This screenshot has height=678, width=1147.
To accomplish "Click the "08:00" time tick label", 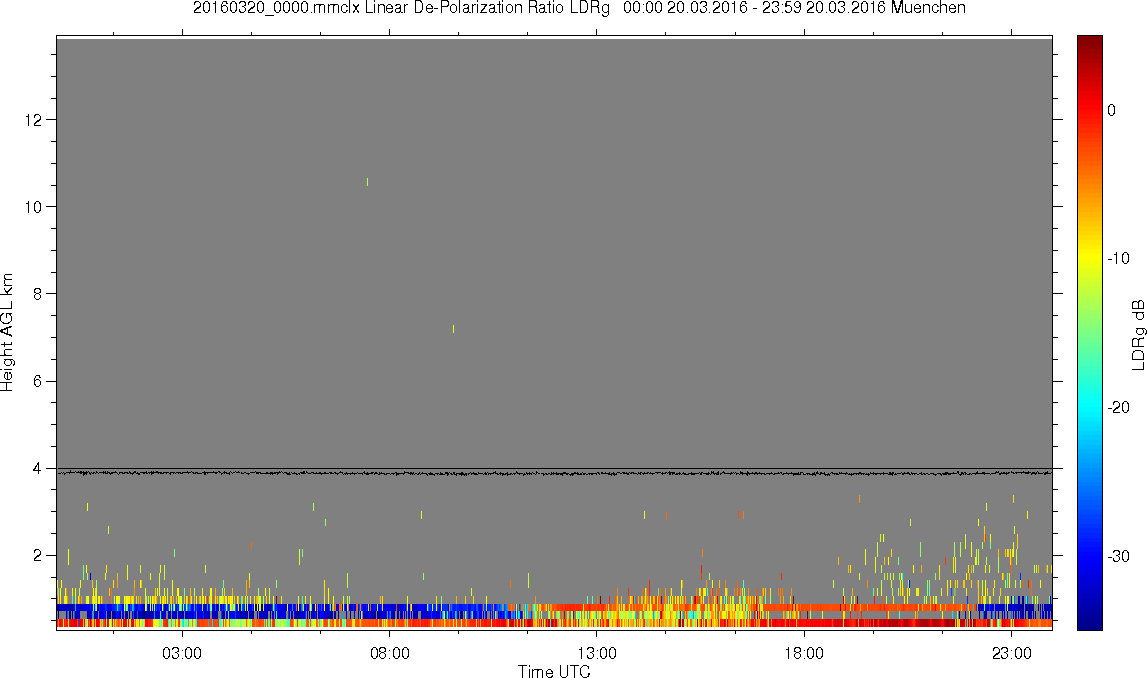I will [x=389, y=653].
